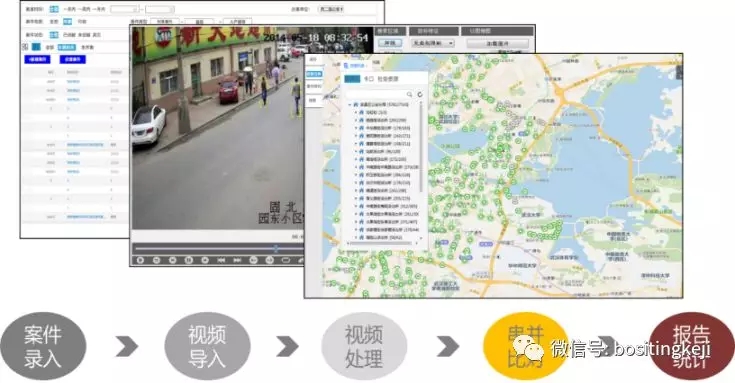This screenshot has width=735, height=383.
Task: Open the dropdown in video side panel
Action: coord(433,43)
